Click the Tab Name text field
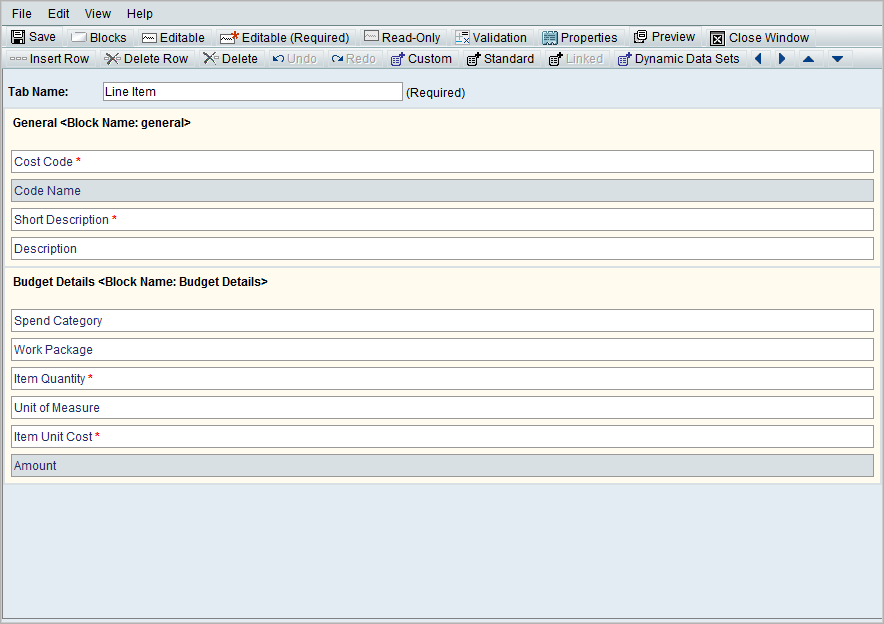Image resolution: width=884 pixels, height=624 pixels. 252,92
